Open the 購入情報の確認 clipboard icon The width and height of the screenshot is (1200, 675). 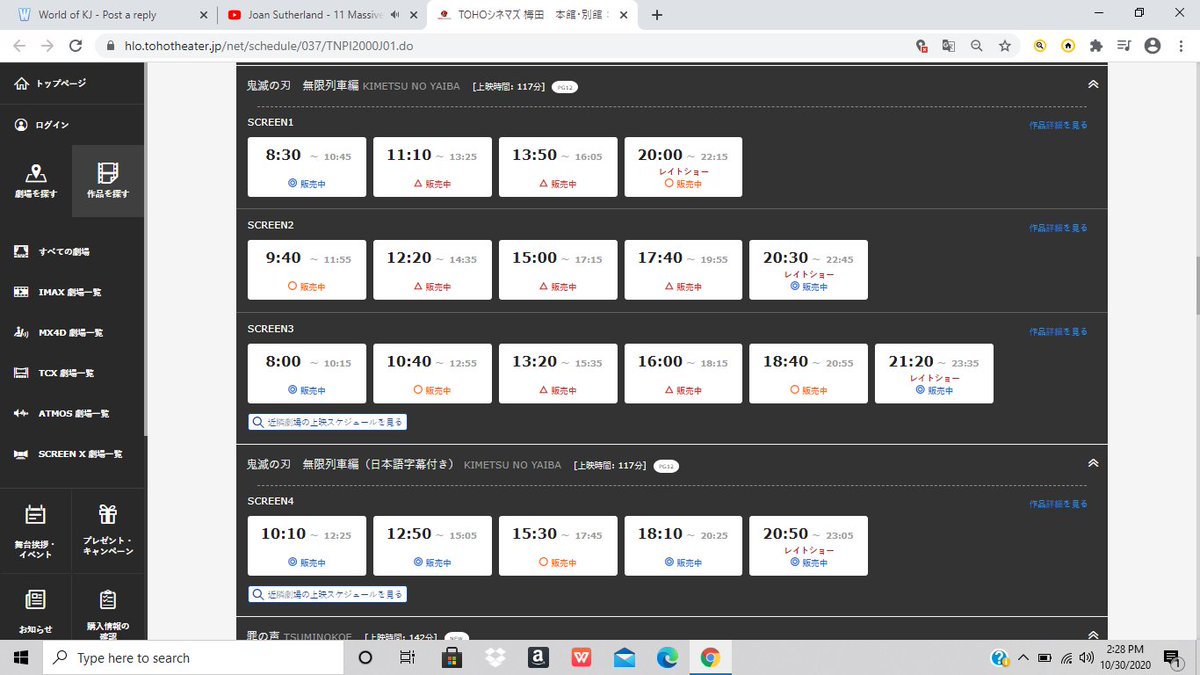coord(108,600)
